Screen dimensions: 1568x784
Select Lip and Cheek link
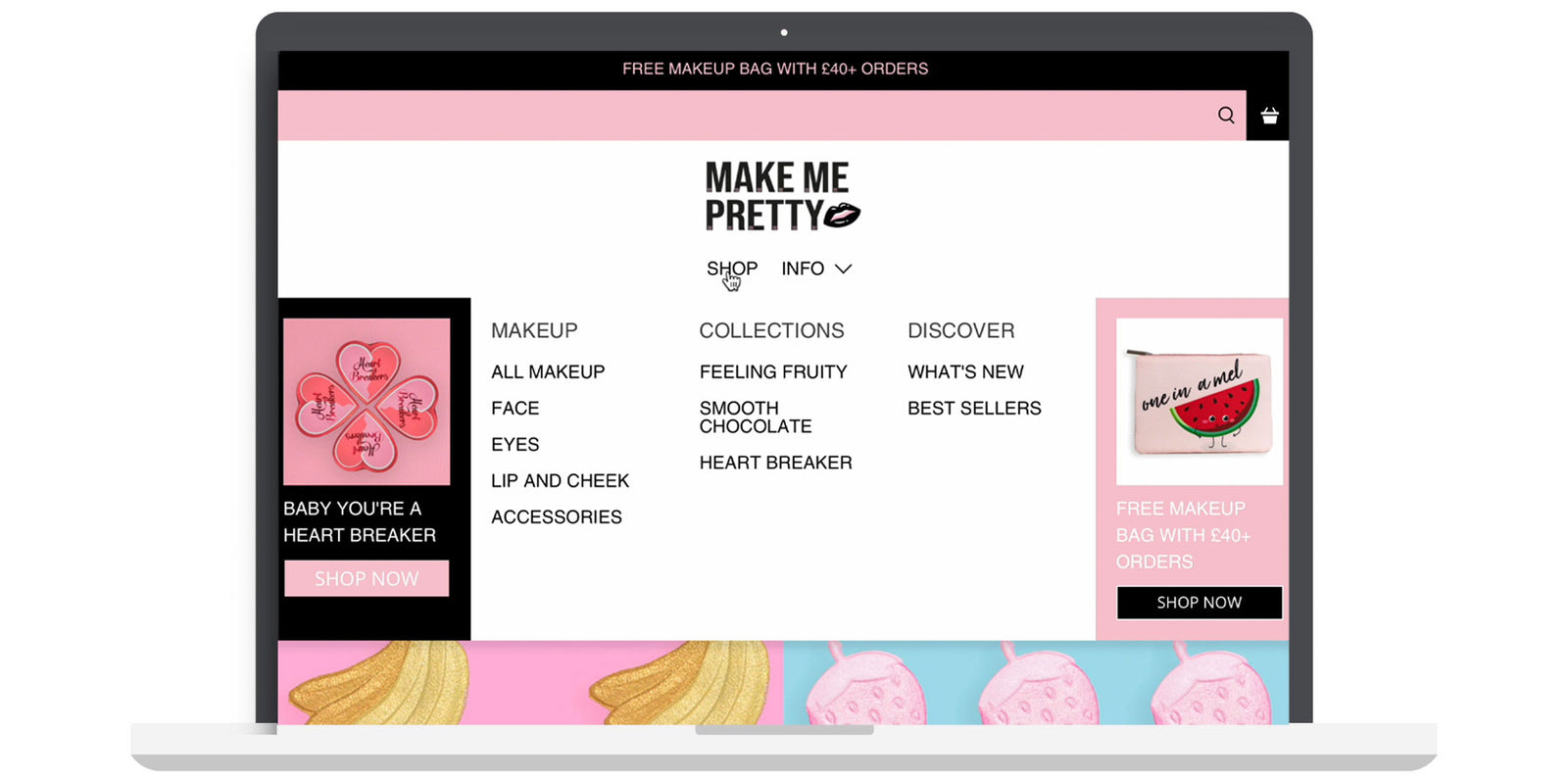click(x=560, y=481)
